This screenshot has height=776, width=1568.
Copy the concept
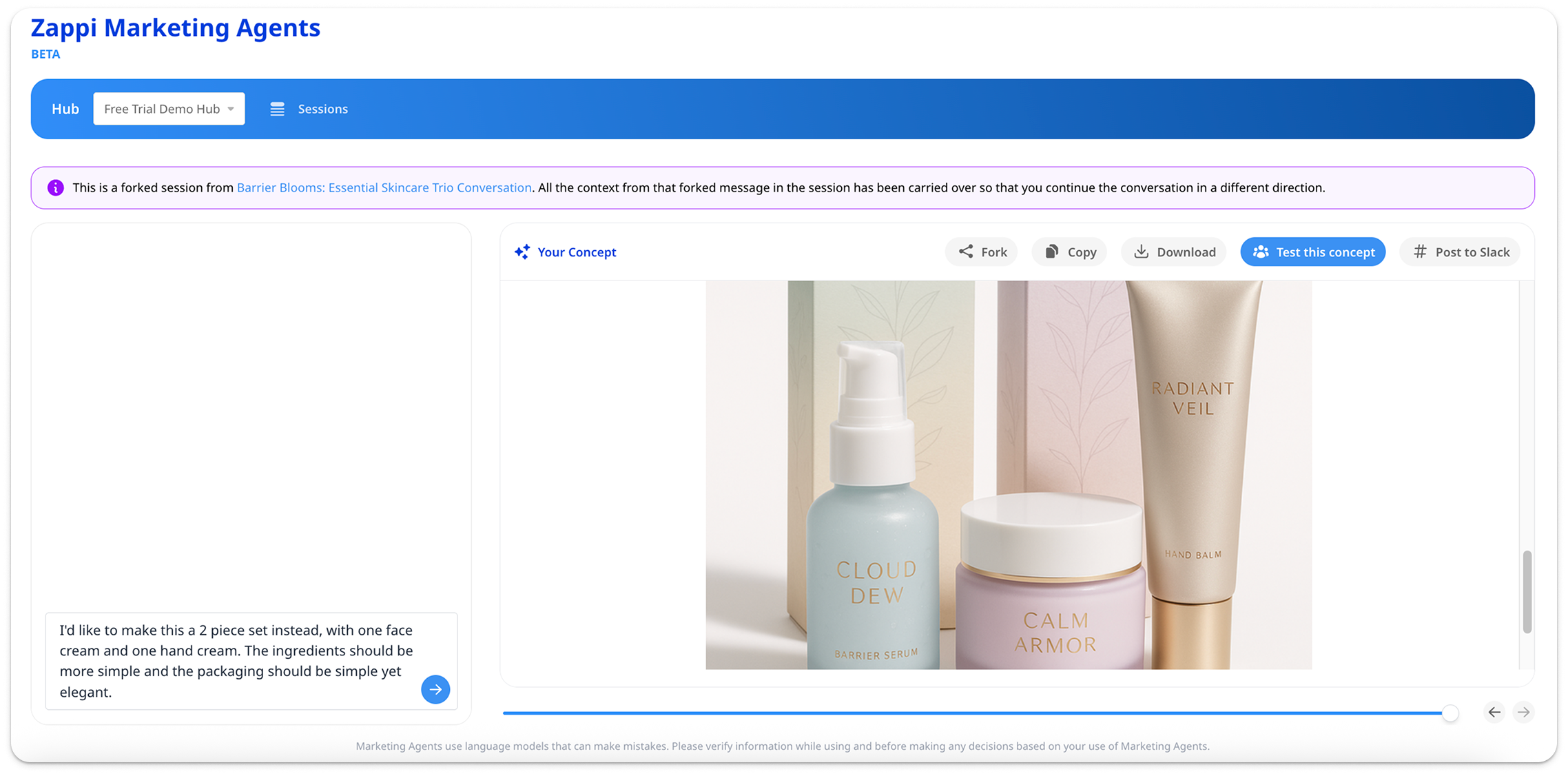1069,252
